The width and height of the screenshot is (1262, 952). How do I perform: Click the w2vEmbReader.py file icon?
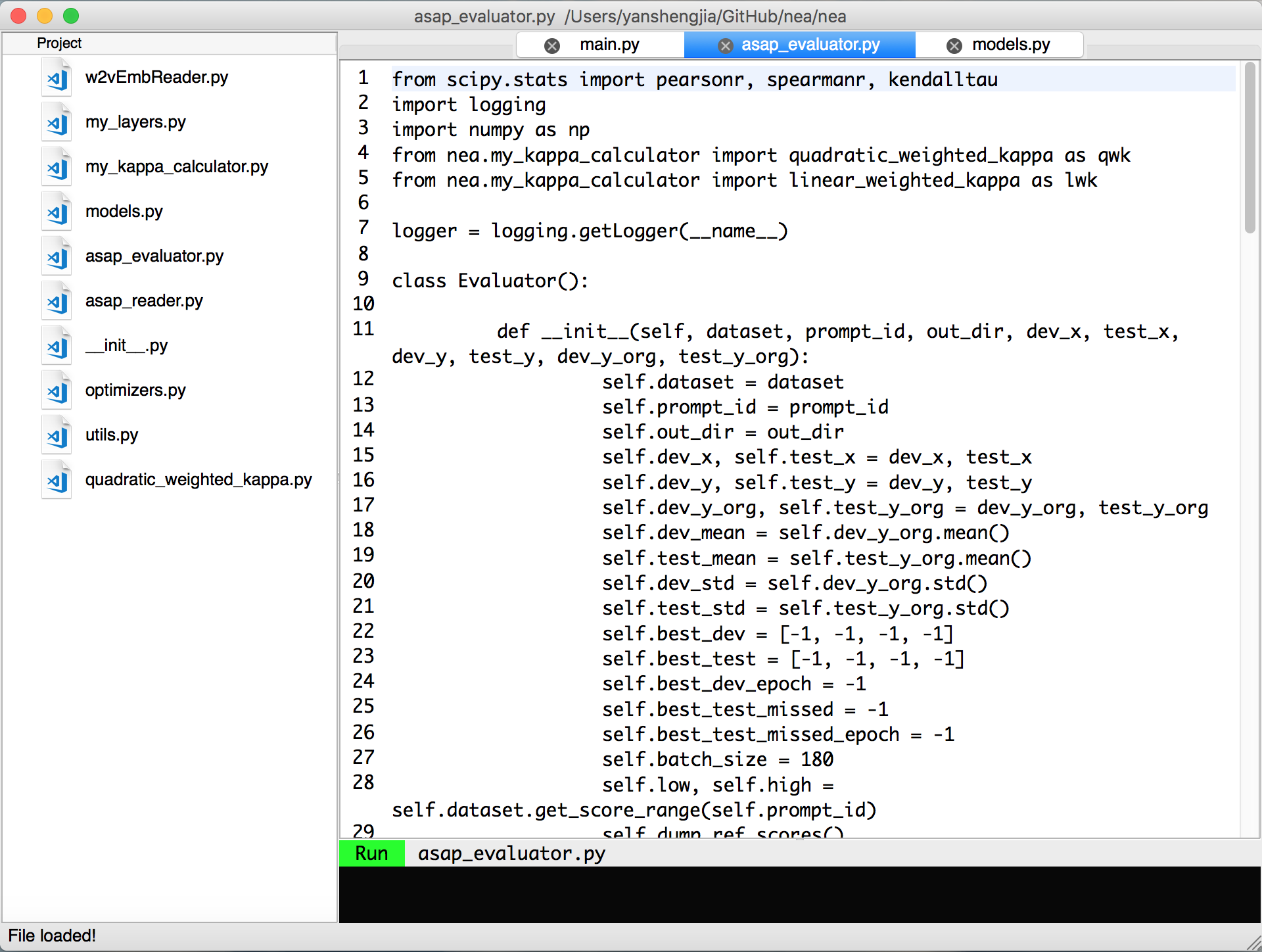pyautogui.click(x=57, y=78)
